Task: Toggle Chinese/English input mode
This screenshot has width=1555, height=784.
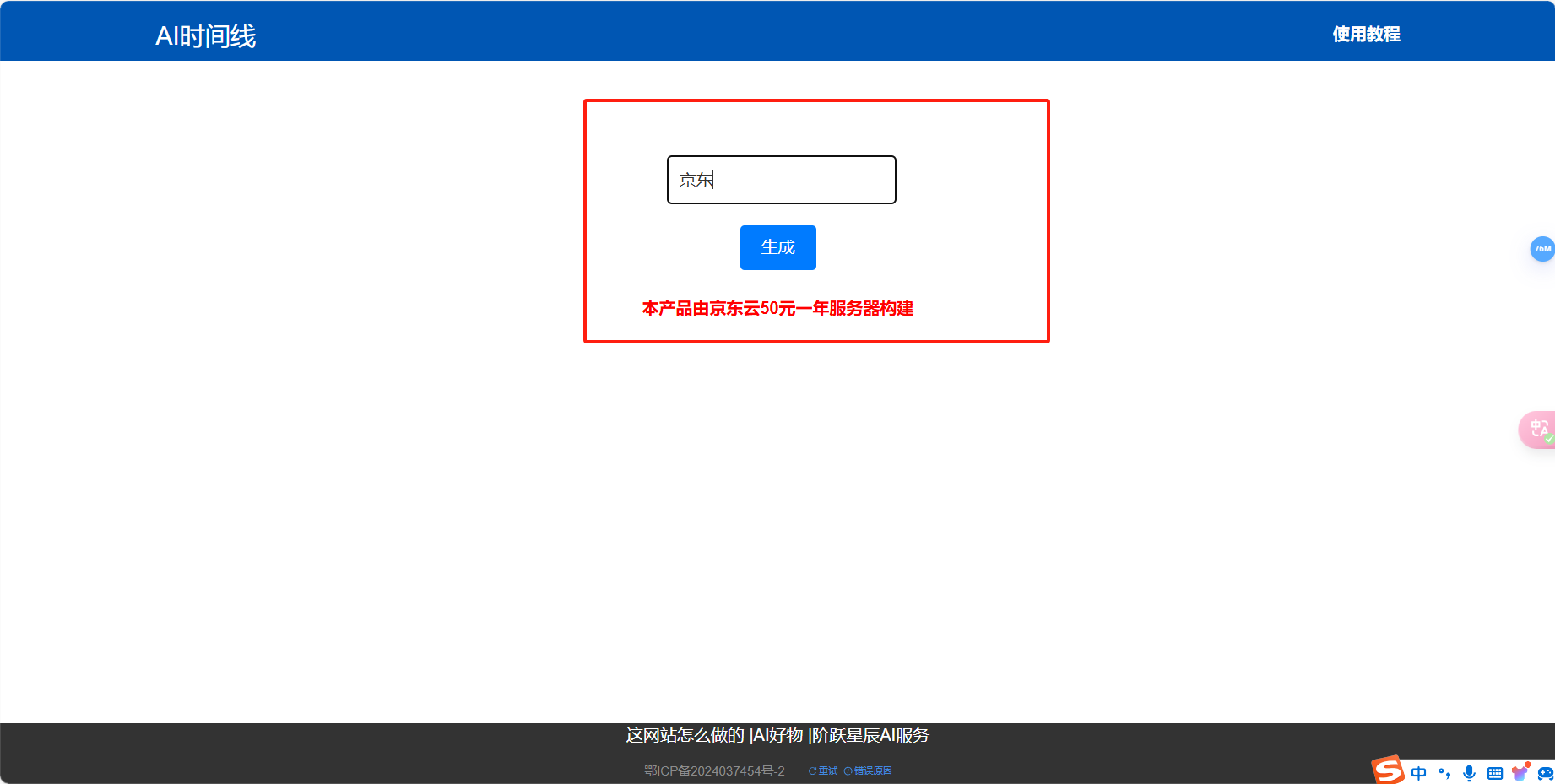Action: (x=1419, y=772)
